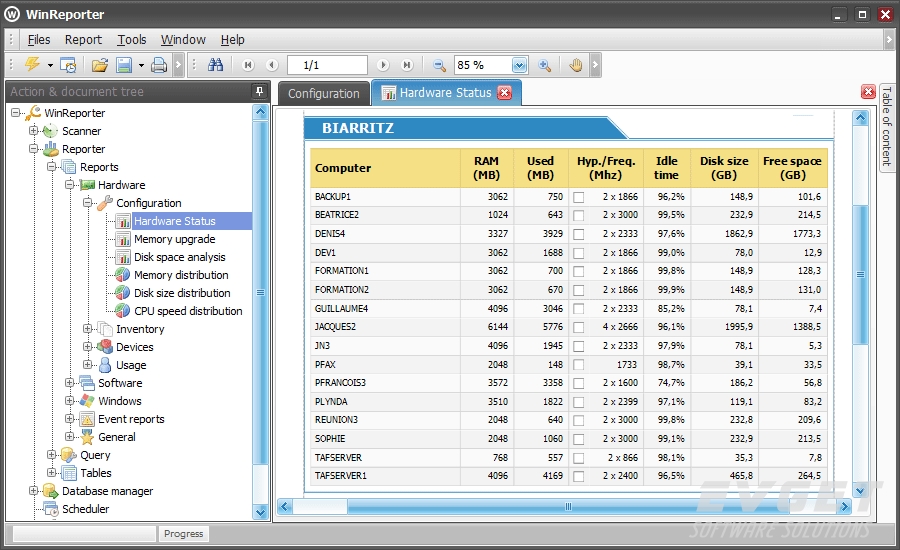Pin the Action & document tree panel
Screen dimensions: 900x550
pos(259,91)
